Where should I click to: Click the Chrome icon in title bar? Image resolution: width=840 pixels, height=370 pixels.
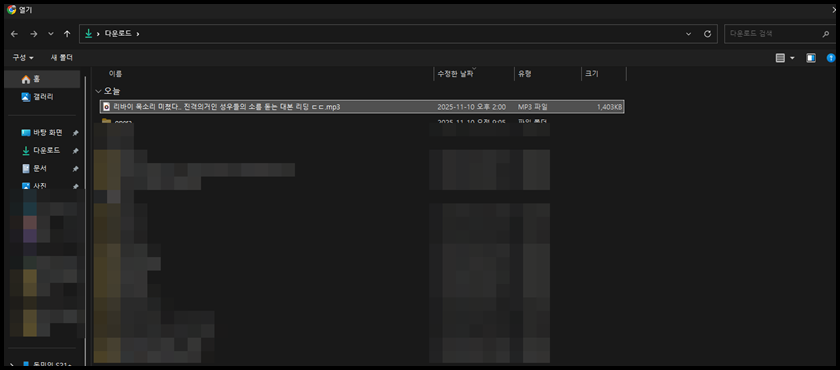(x=11, y=10)
